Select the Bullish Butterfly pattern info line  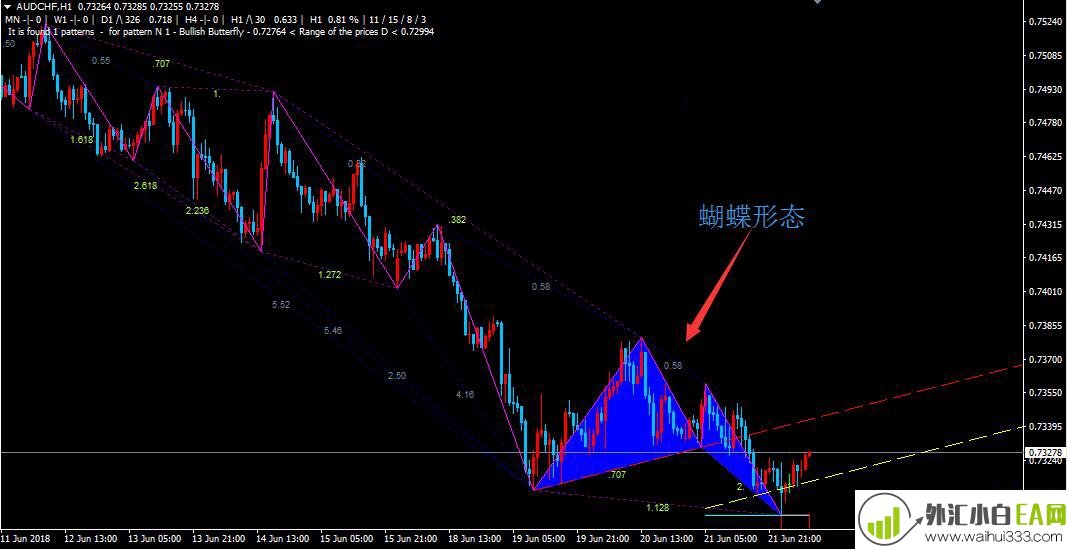222,31
